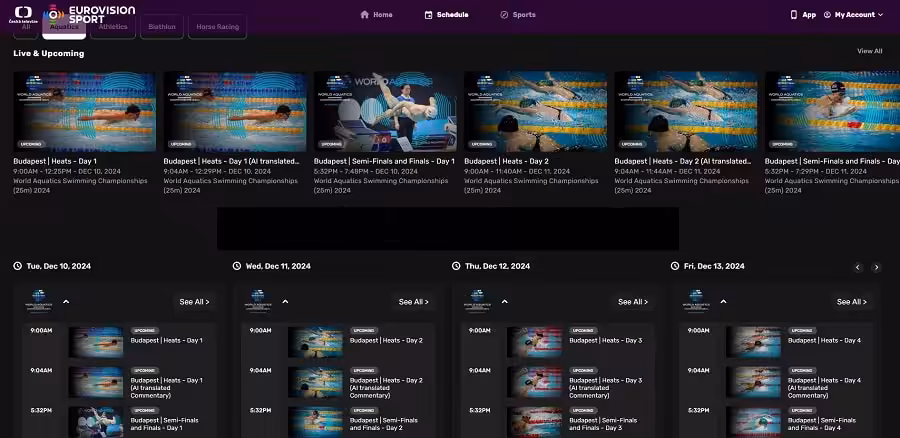Click 'Budapest | Heats - Day 4' schedule title
The height and width of the screenshot is (438, 900).
[824, 340]
